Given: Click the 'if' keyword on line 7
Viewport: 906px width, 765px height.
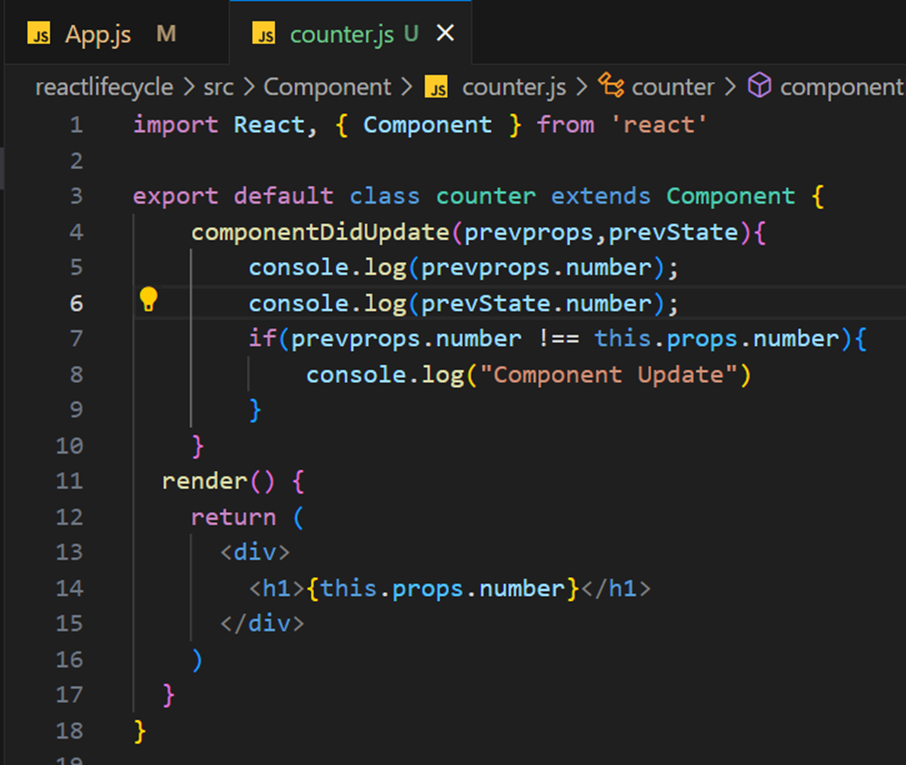Looking at the screenshot, I should click(x=263, y=339).
